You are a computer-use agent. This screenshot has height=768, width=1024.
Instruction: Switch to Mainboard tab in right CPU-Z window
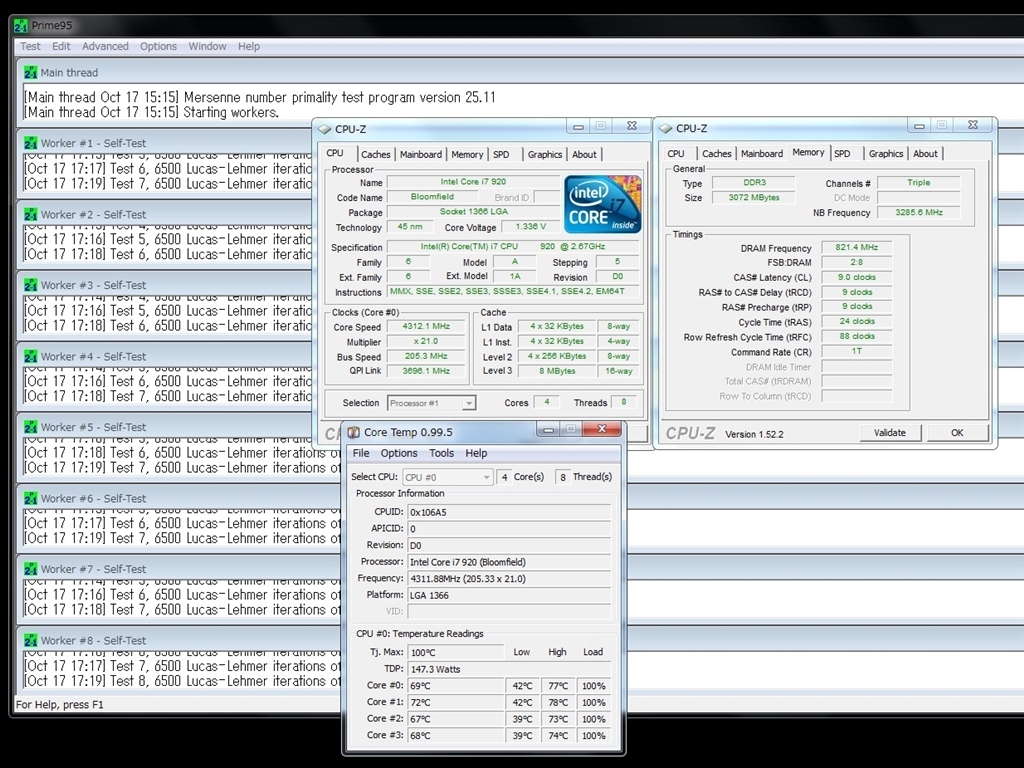point(761,154)
